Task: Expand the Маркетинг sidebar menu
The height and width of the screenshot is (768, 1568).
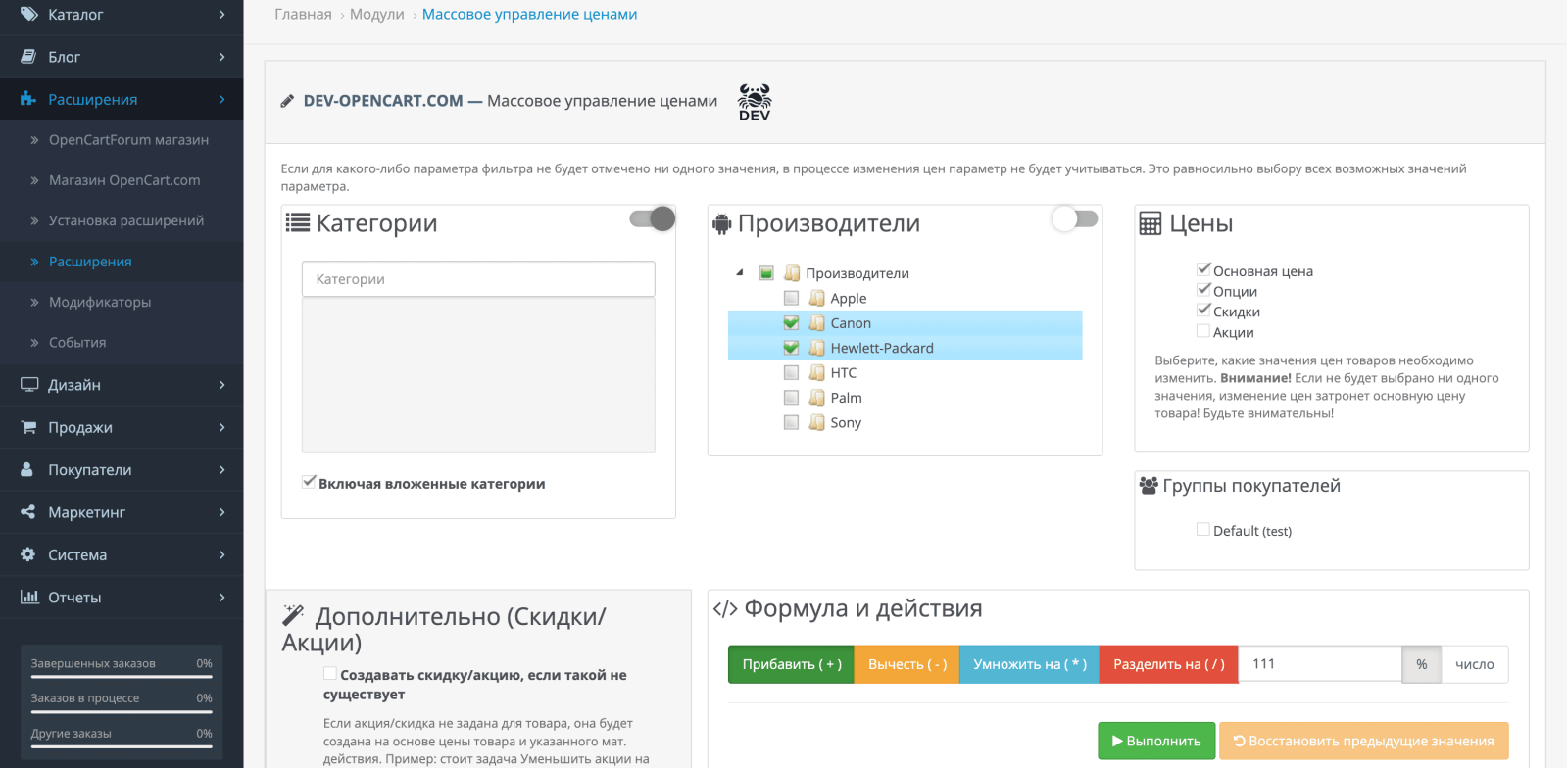Action: coord(122,512)
